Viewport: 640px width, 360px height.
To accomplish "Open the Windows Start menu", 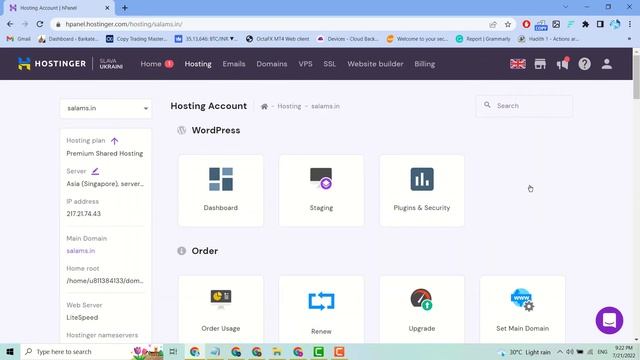I will click(10, 352).
